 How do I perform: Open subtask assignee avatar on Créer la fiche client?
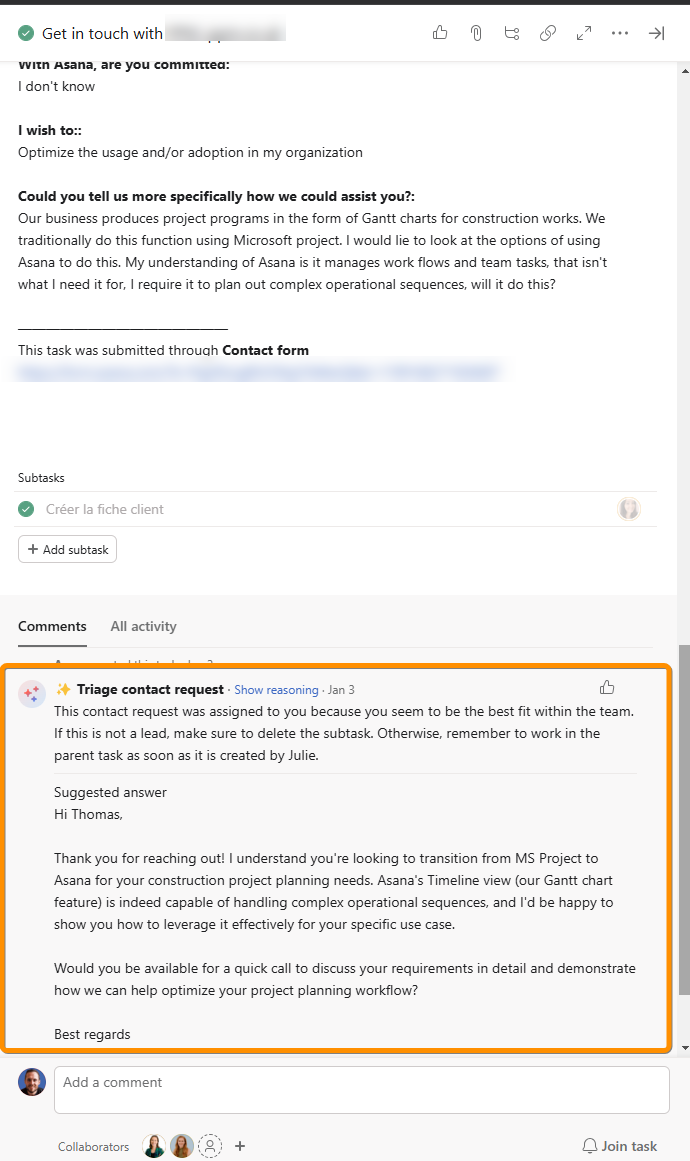[628, 509]
